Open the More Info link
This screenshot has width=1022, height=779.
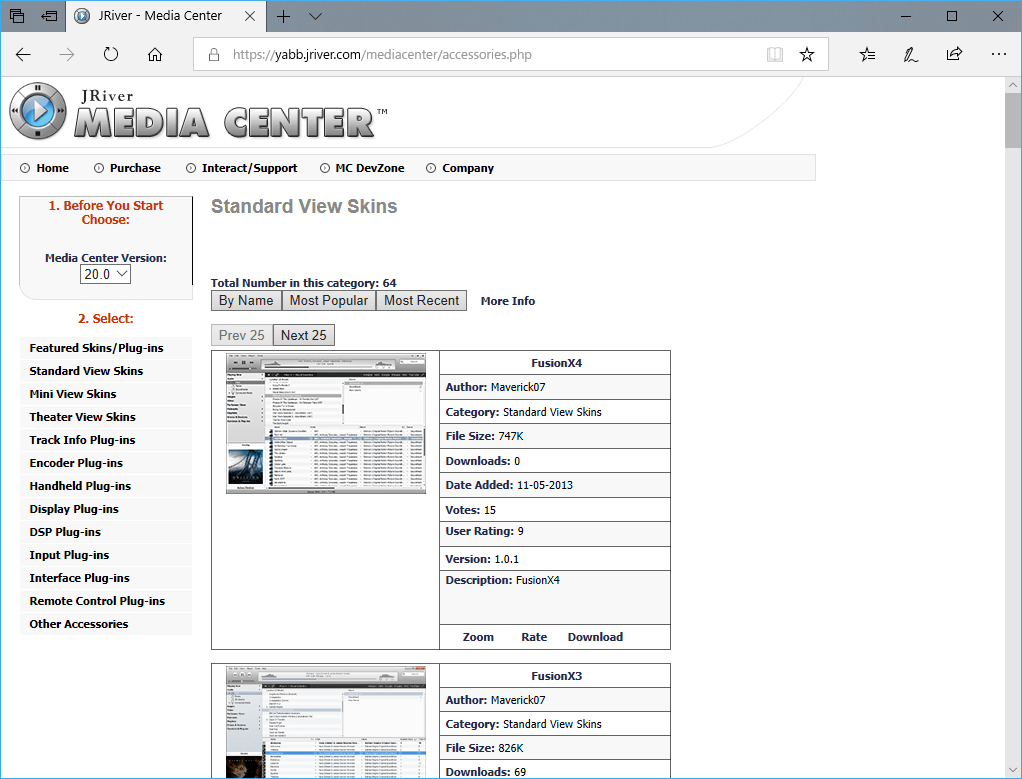tap(508, 301)
